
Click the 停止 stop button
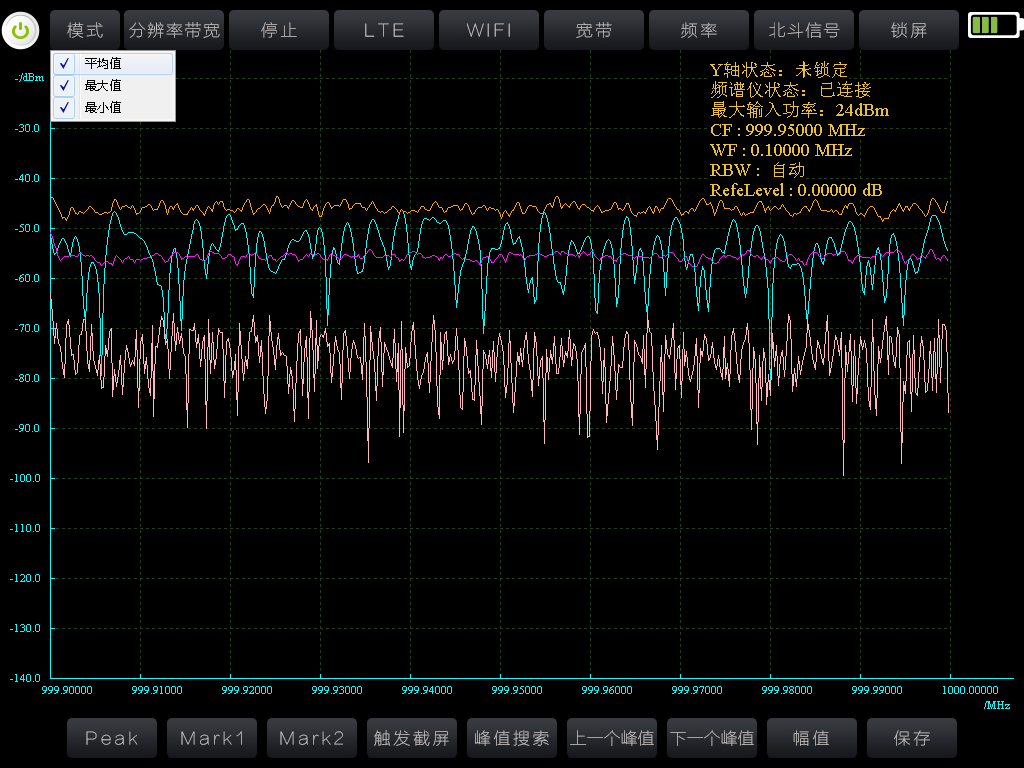279,30
